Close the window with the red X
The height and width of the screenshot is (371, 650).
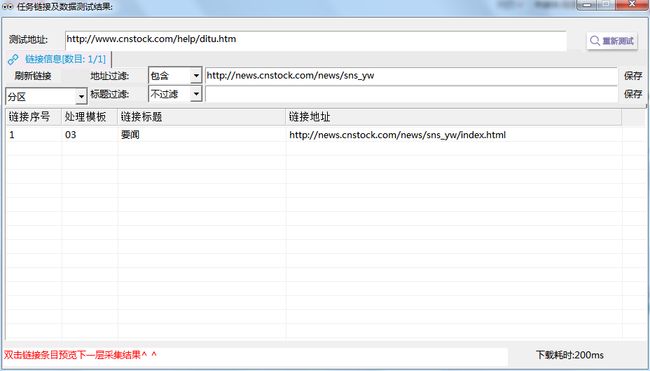click(632, 5)
